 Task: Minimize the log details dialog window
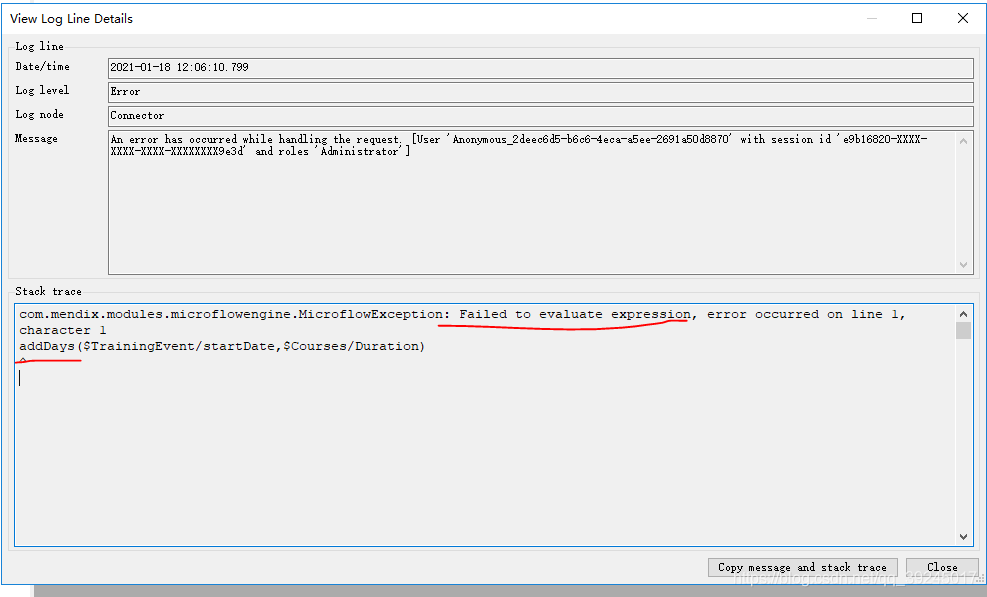[x=871, y=18]
